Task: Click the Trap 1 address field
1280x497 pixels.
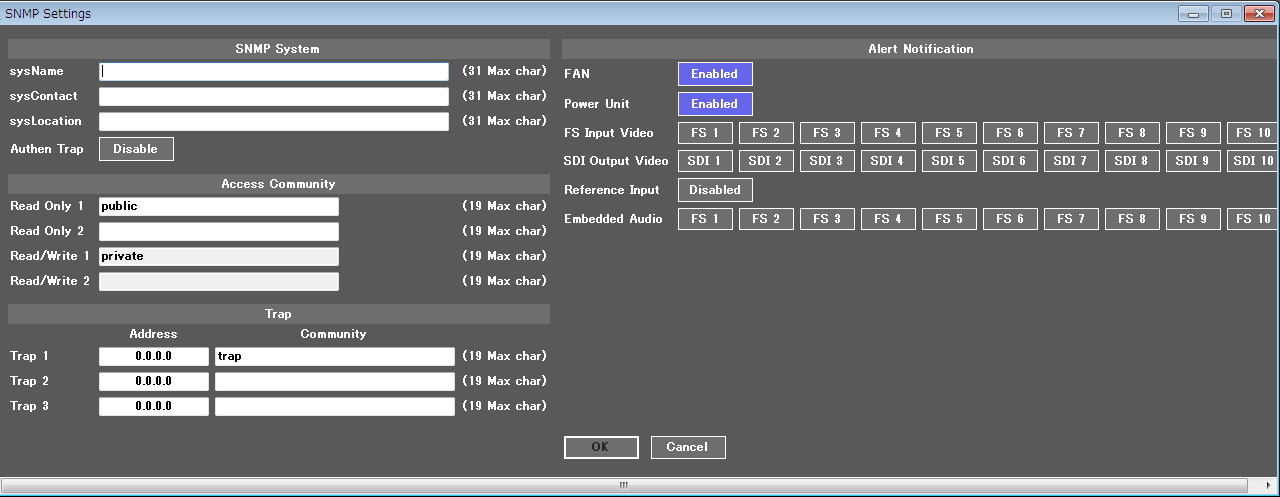Action: [154, 356]
